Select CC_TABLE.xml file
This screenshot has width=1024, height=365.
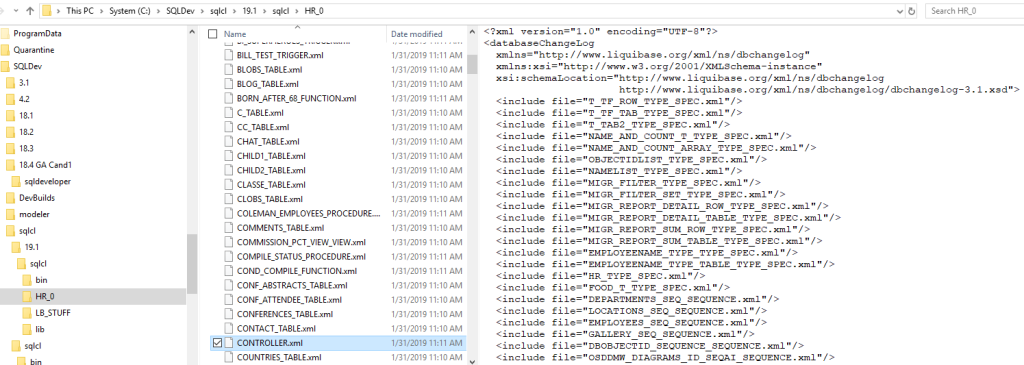(263, 127)
